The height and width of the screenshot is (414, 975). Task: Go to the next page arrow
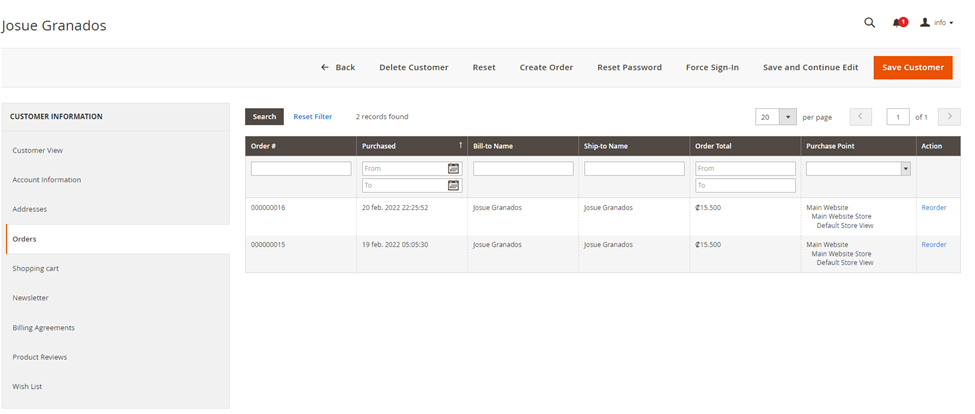click(950, 117)
